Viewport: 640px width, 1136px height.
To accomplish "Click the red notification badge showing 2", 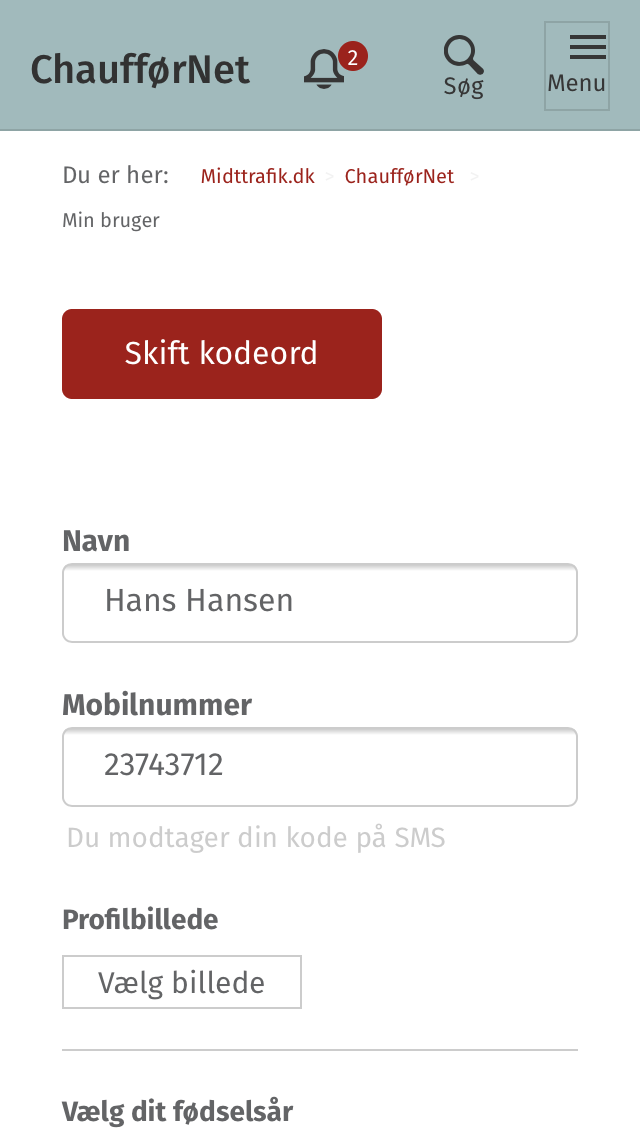I will (353, 57).
